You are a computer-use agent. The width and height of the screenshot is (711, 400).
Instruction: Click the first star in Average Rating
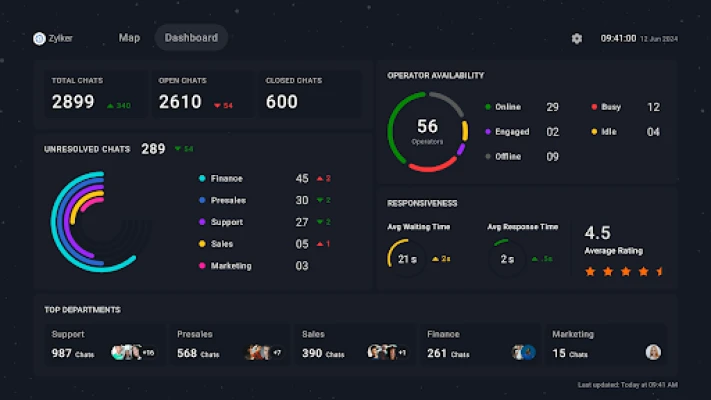point(590,271)
